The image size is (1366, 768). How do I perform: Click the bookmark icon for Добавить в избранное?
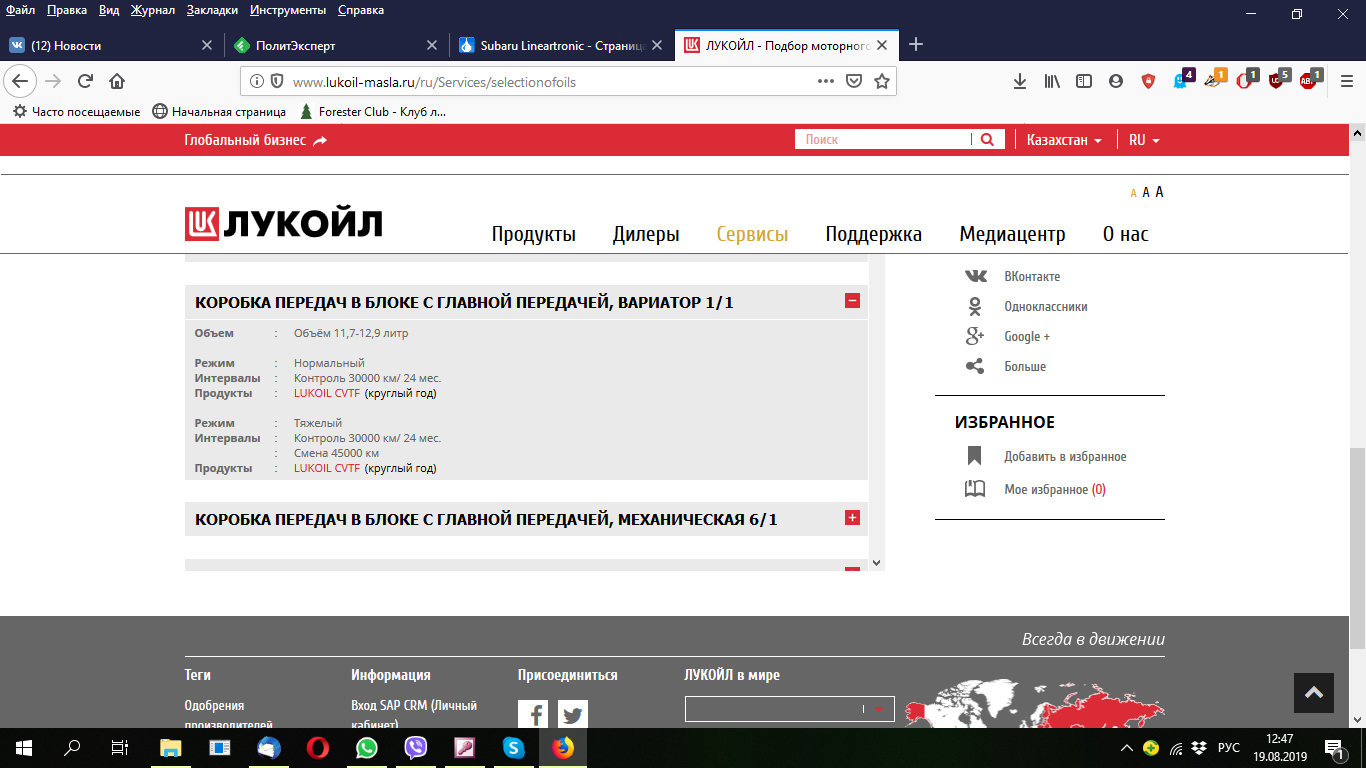(x=975, y=456)
